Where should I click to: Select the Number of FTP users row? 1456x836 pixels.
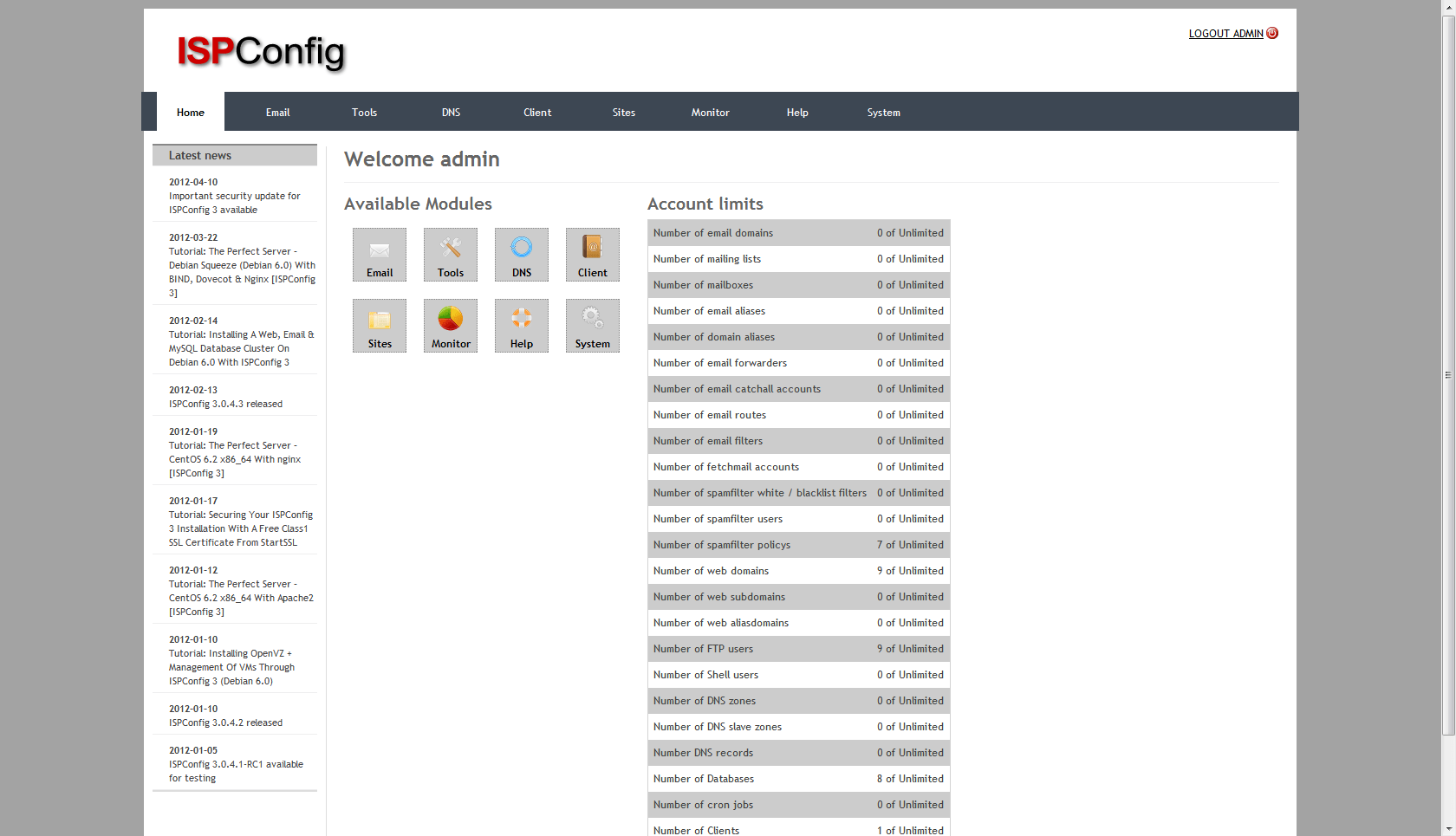(x=799, y=649)
